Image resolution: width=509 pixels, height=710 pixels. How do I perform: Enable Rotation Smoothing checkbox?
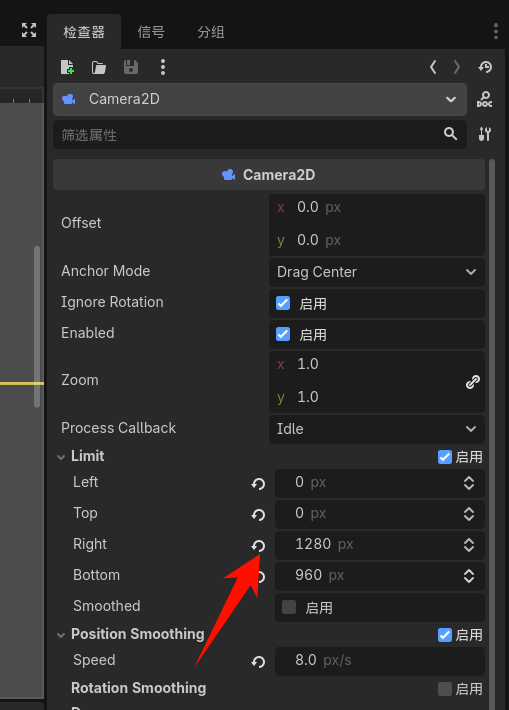click(x=445, y=689)
